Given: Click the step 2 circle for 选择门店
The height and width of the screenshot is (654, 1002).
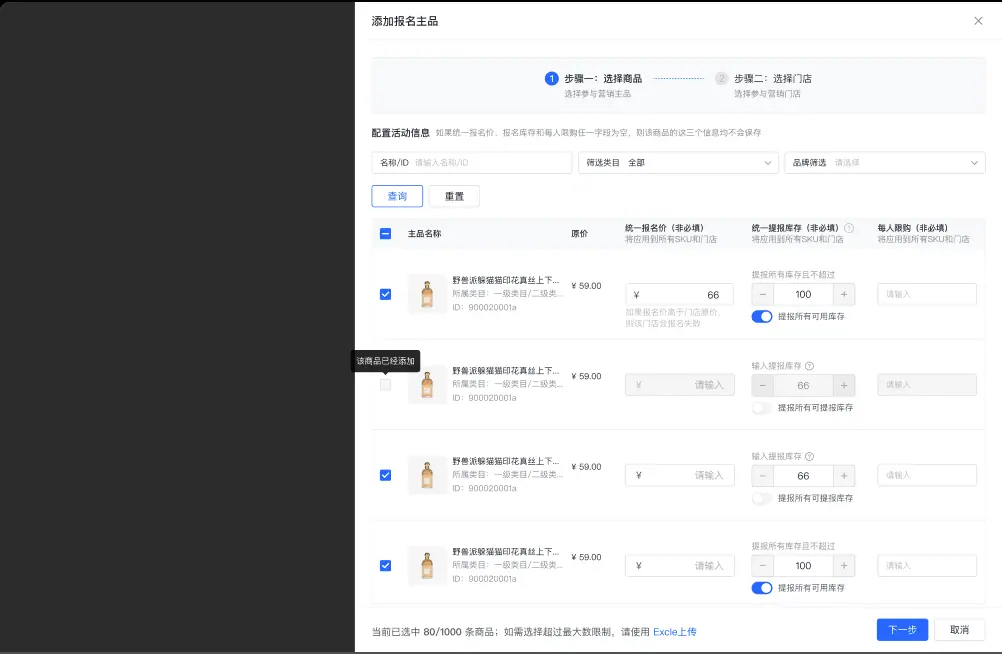Looking at the screenshot, I should point(721,79).
